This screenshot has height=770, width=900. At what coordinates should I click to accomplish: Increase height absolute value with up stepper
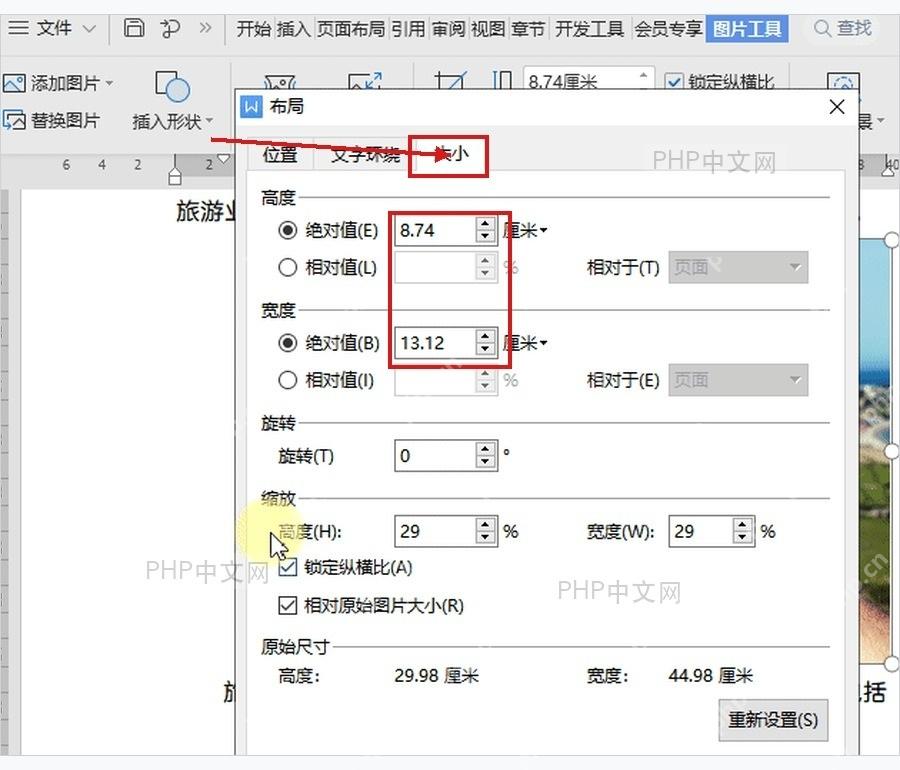click(486, 223)
